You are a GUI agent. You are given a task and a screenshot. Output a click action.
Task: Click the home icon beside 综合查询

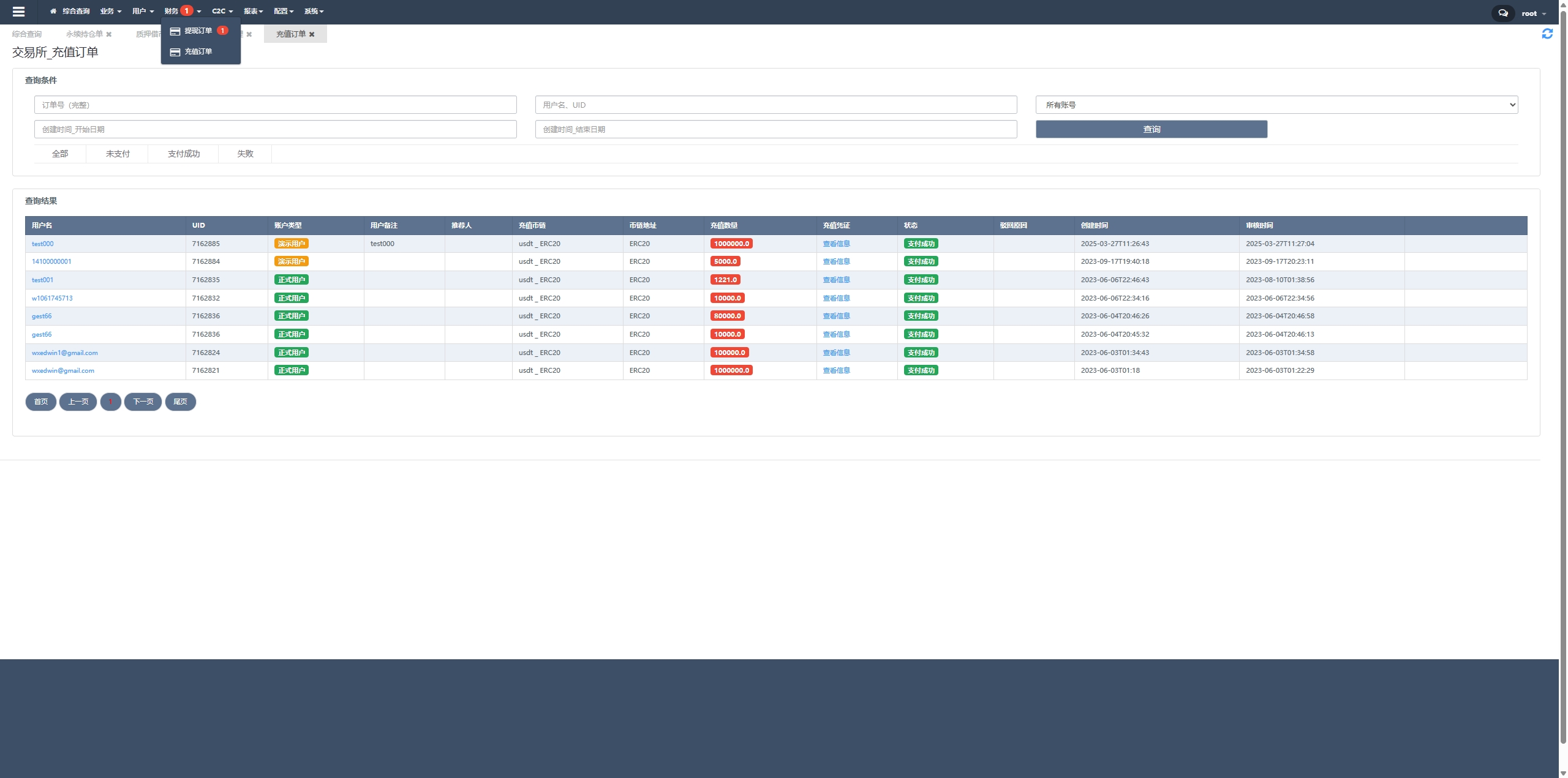[x=53, y=11]
